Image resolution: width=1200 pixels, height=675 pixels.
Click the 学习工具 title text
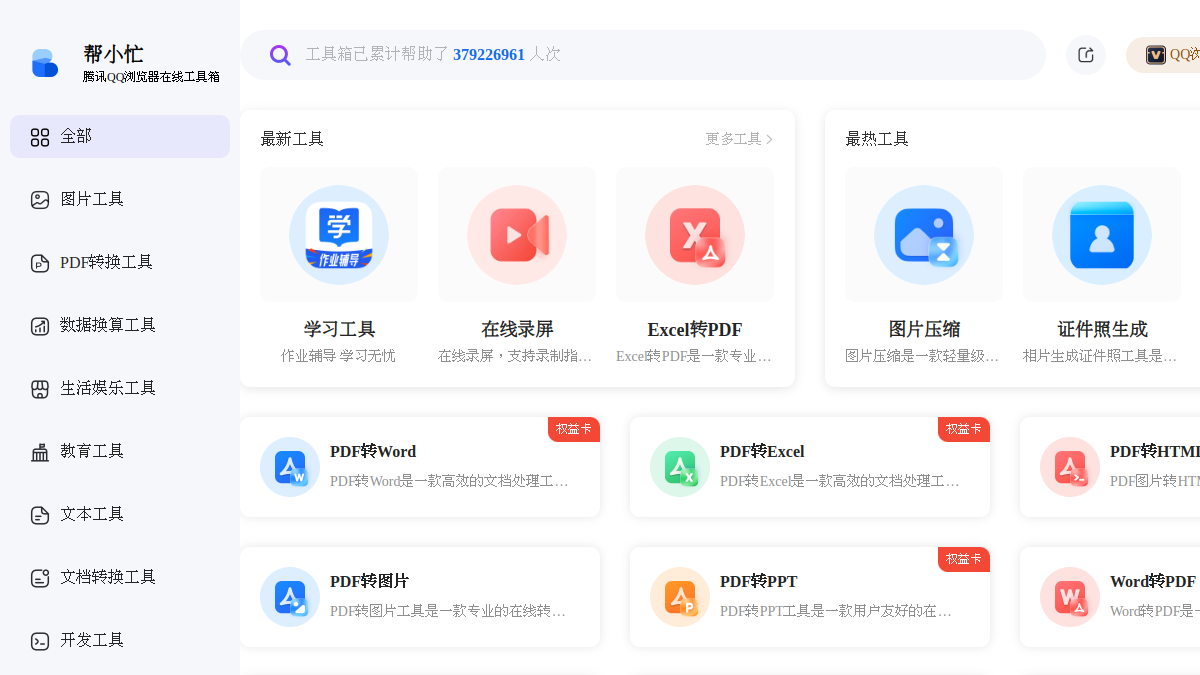click(x=339, y=330)
